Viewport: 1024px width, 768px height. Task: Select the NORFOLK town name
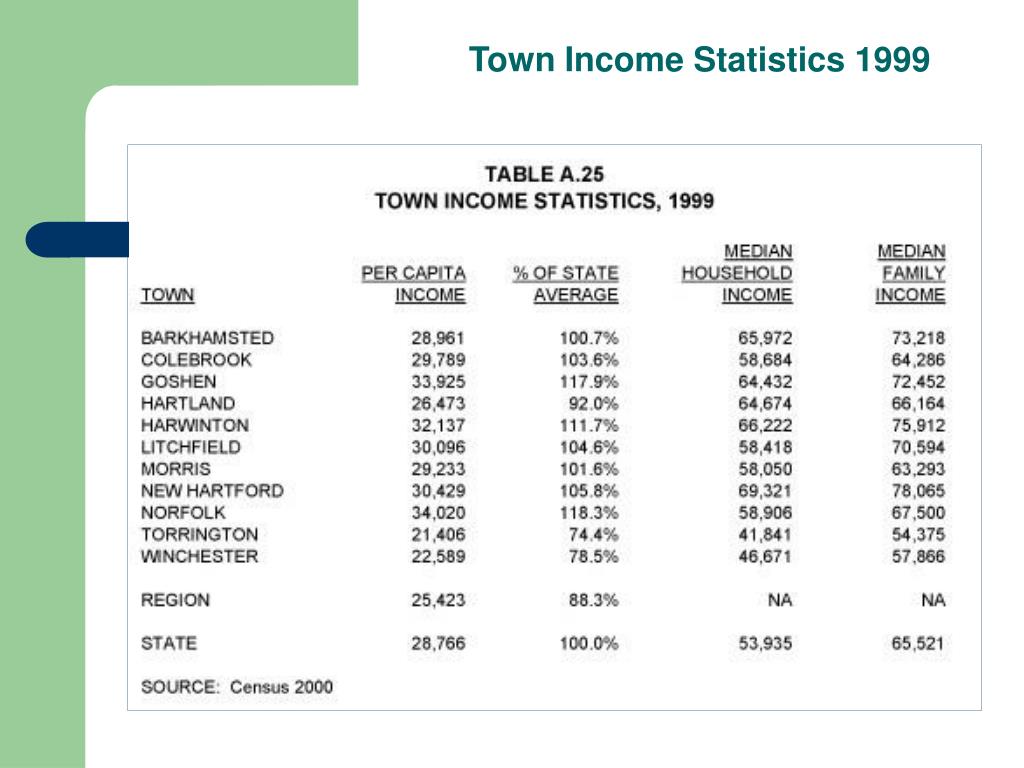183,513
